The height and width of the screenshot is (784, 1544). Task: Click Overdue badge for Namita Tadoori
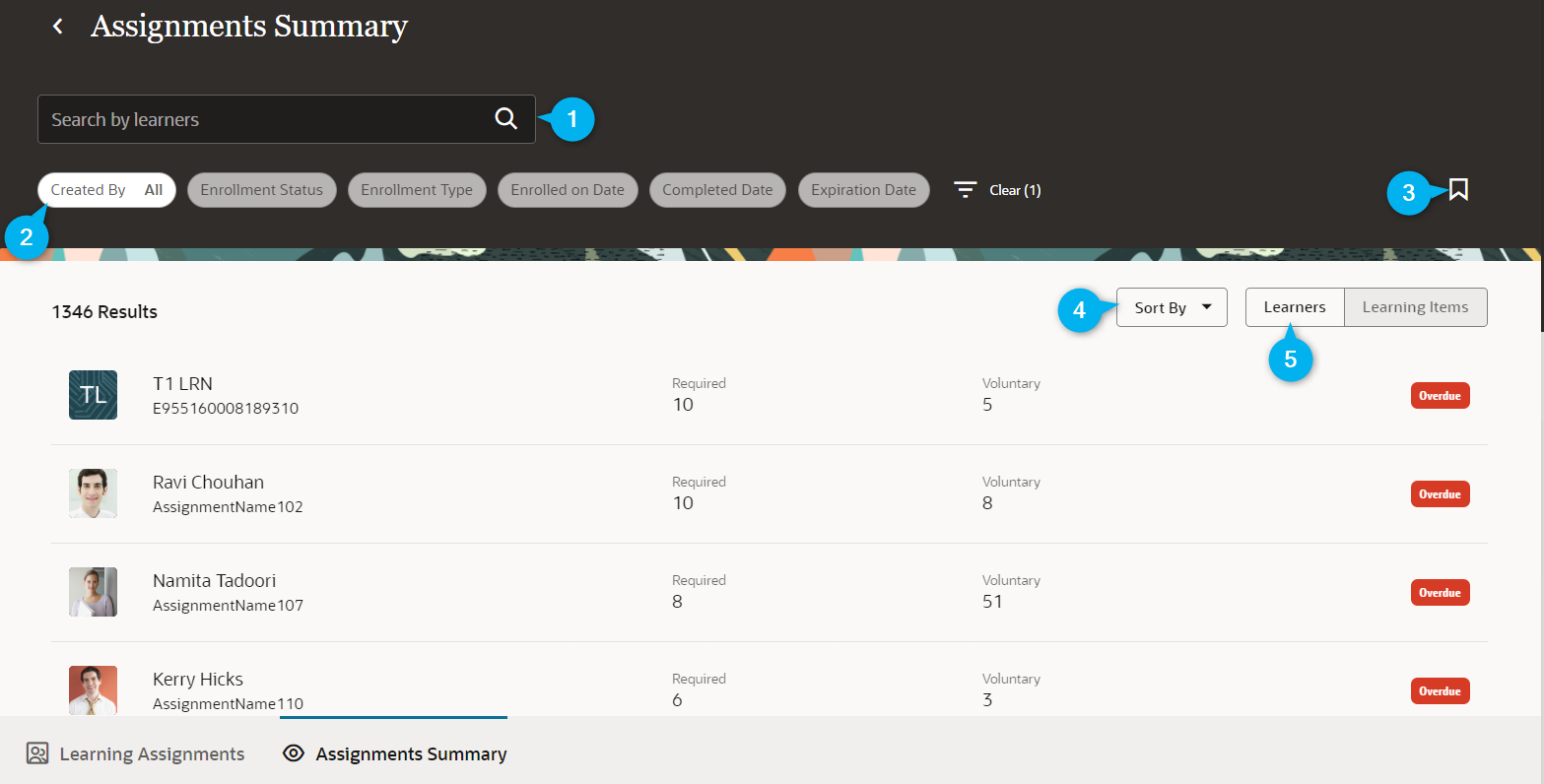pos(1440,593)
